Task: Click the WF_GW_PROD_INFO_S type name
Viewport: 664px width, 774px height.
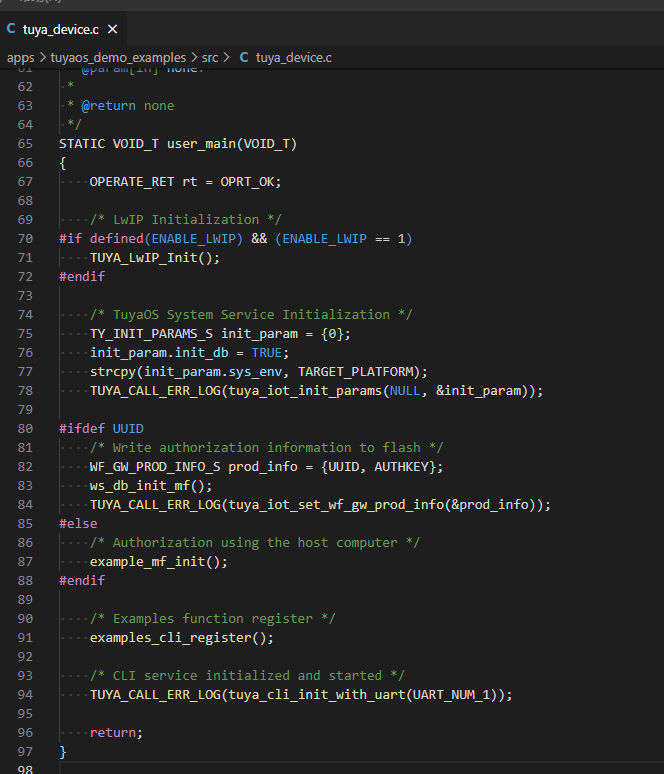Action: (155, 467)
